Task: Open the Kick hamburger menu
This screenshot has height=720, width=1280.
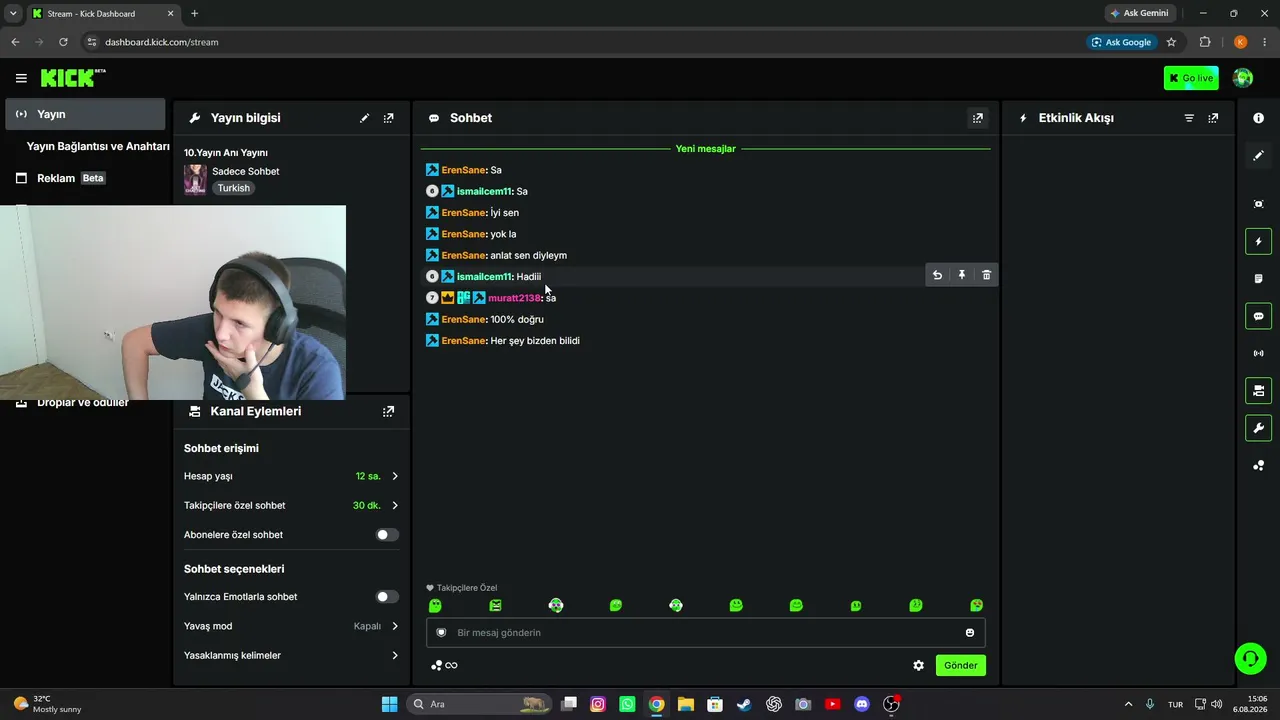Action: point(21,78)
